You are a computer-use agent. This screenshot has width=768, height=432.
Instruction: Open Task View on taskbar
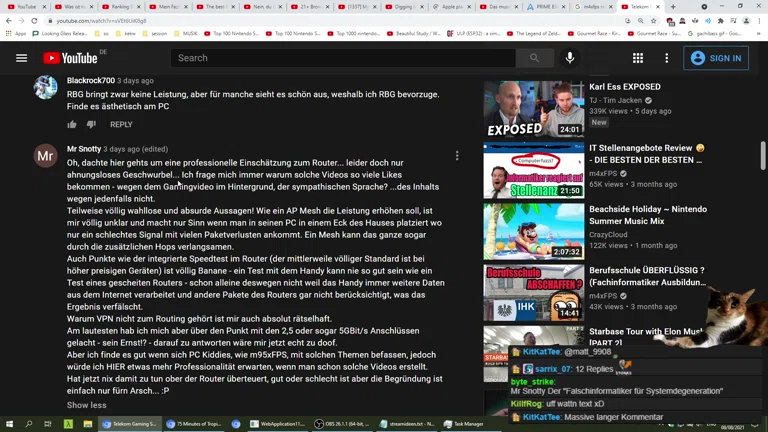[48, 424]
